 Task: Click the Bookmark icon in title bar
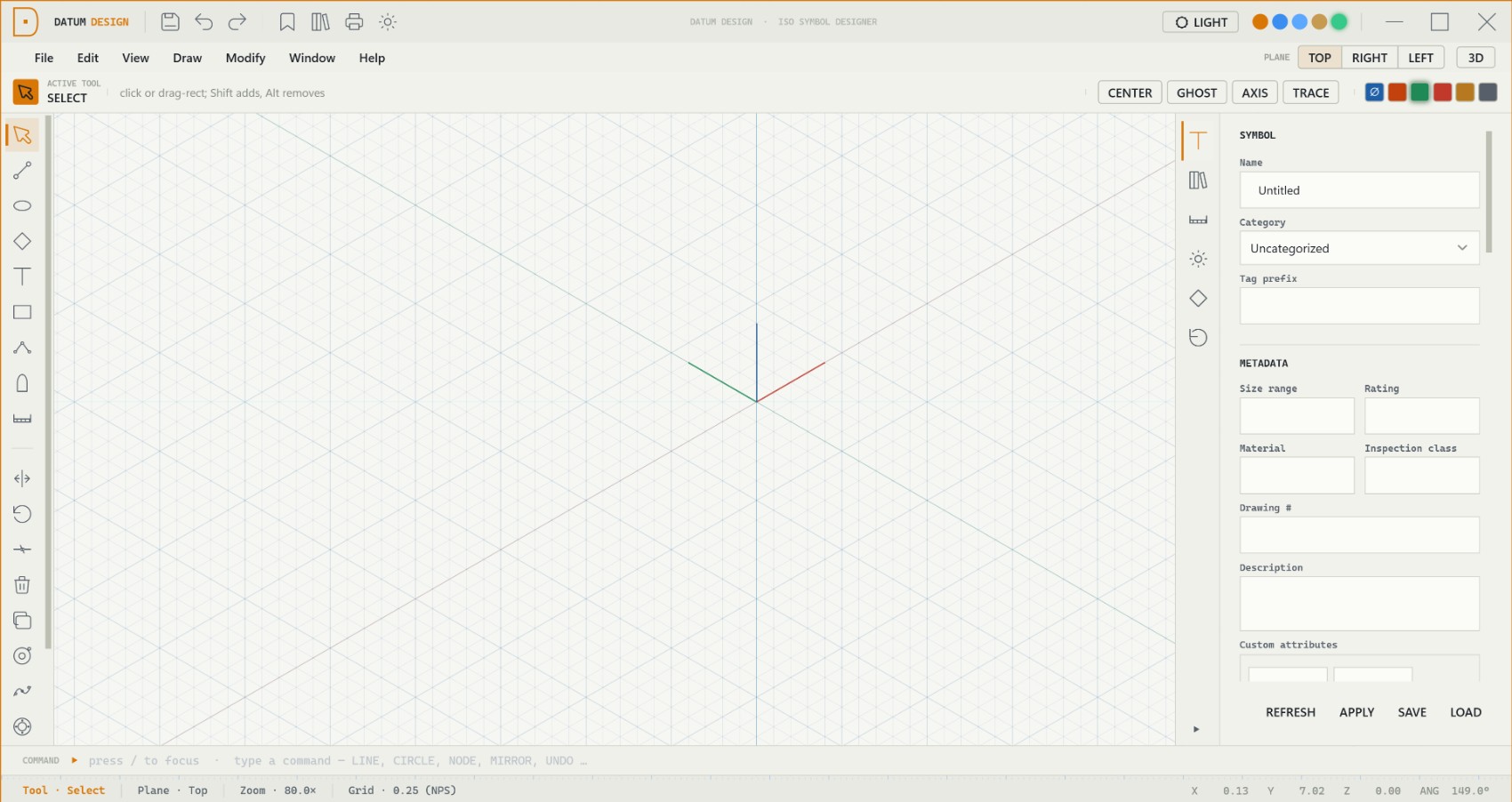(x=287, y=22)
